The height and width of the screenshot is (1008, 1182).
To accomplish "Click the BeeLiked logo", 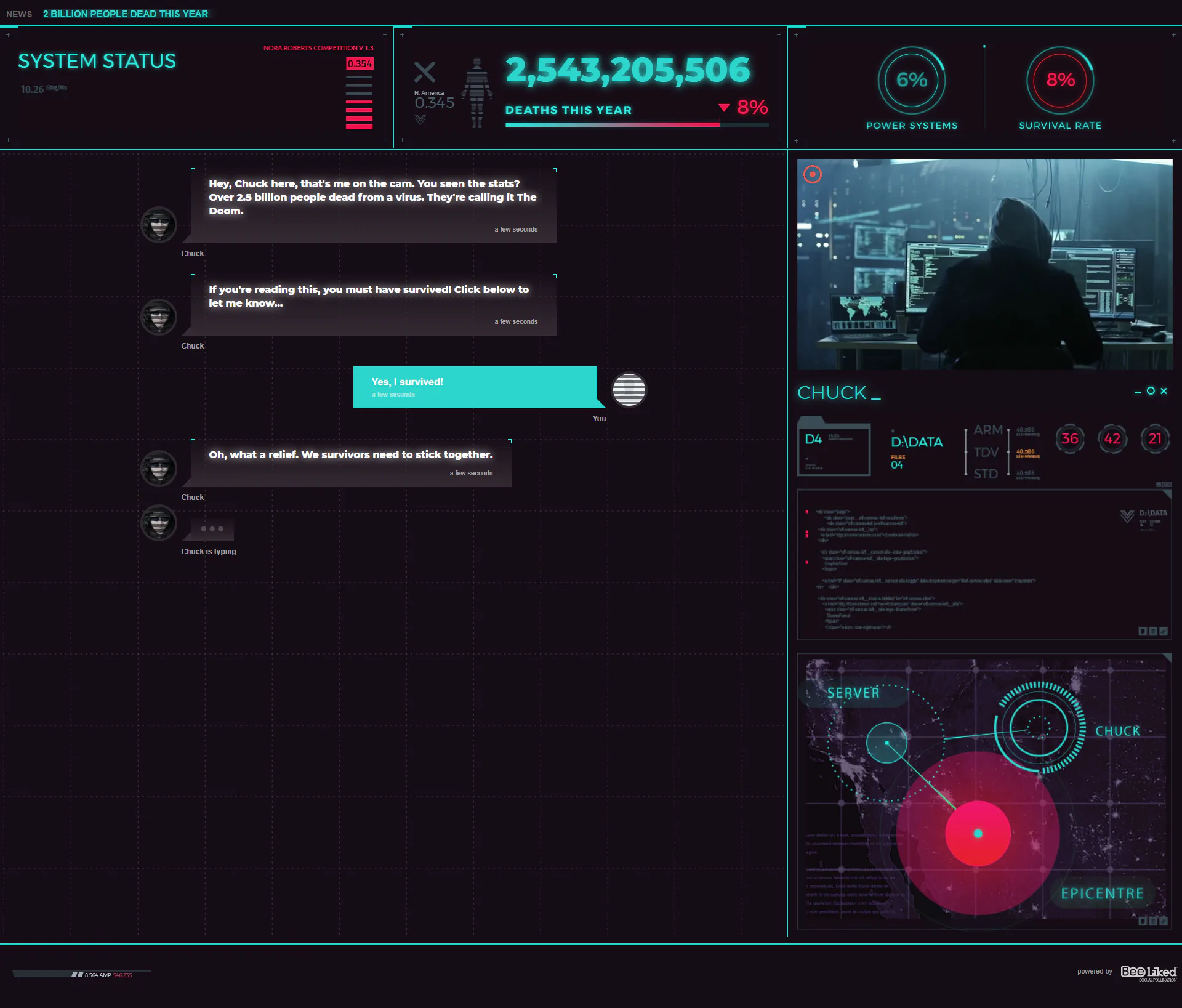I will (x=1148, y=972).
